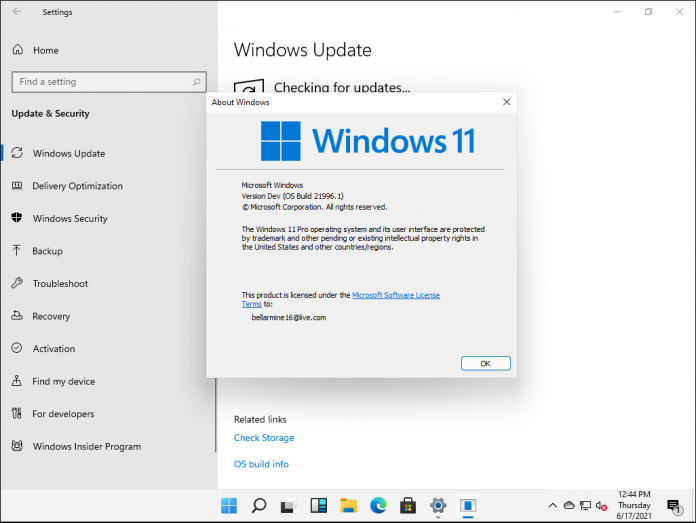Open Windows Security from the sidebar
The image size is (696, 523).
[x=69, y=219]
